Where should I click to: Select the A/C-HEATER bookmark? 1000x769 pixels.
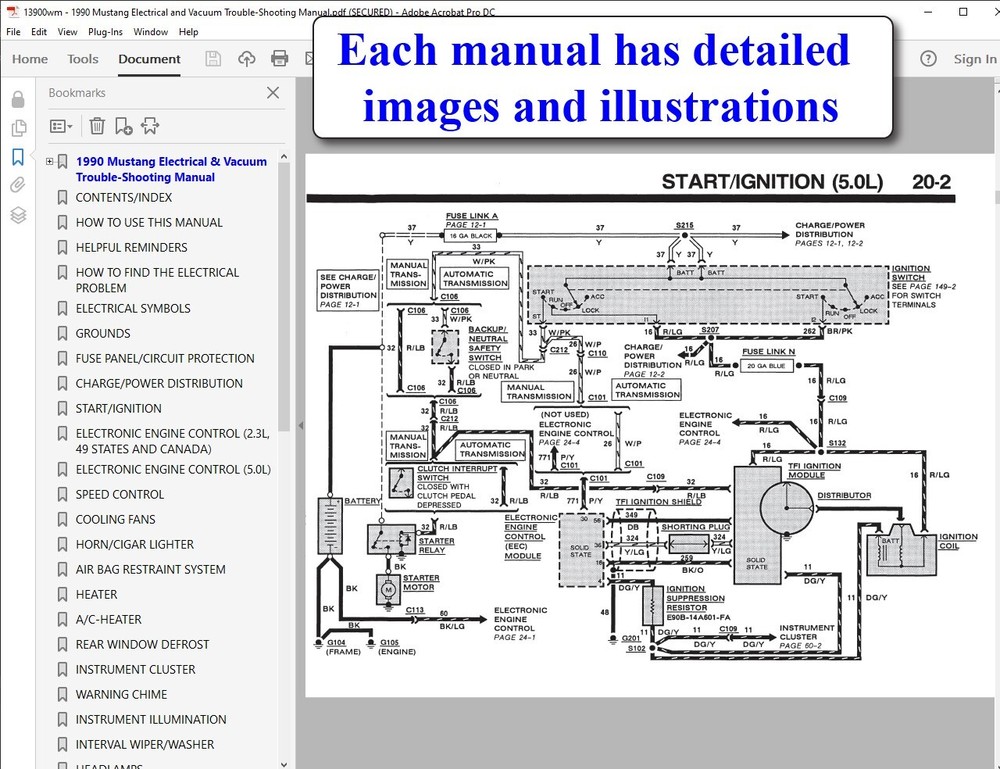[108, 619]
